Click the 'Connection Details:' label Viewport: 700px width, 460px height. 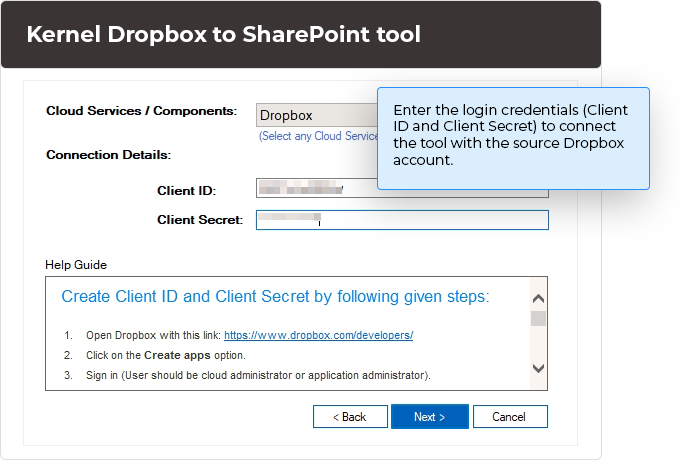108,155
